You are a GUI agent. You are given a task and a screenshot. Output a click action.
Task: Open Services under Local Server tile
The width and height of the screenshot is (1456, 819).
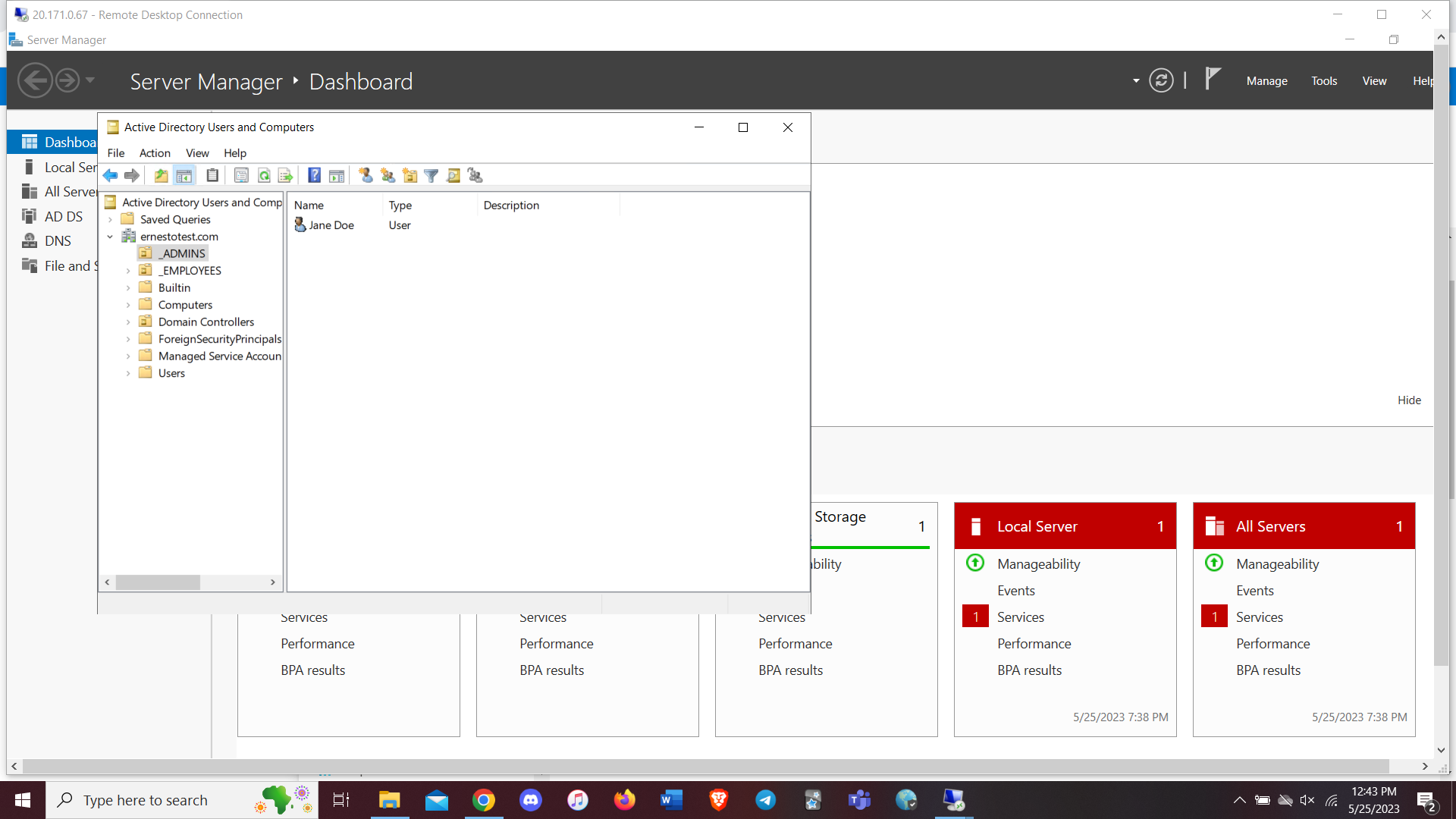1020,617
